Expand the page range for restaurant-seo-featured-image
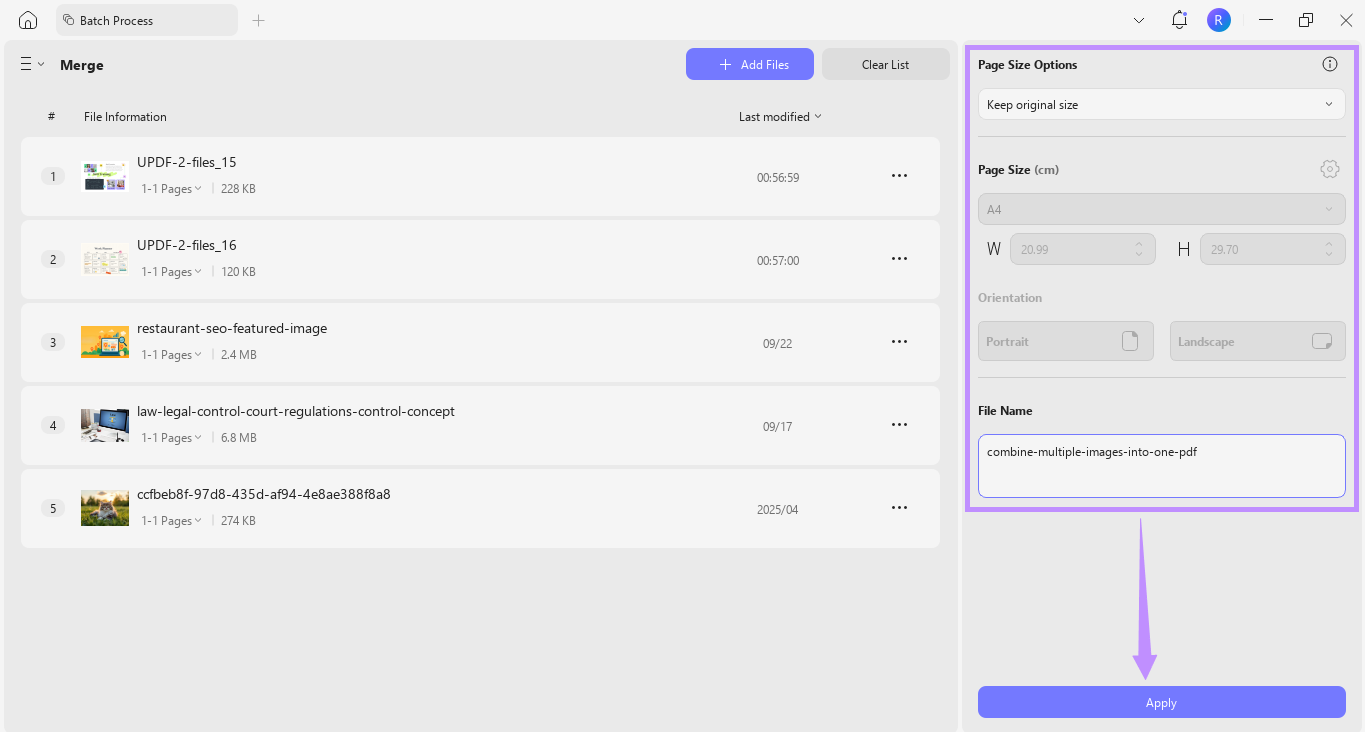 coord(170,354)
